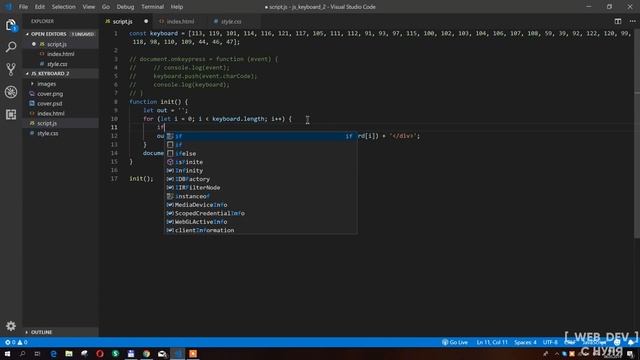
Task: Open the Terminal menu
Action: (x=152, y=7)
